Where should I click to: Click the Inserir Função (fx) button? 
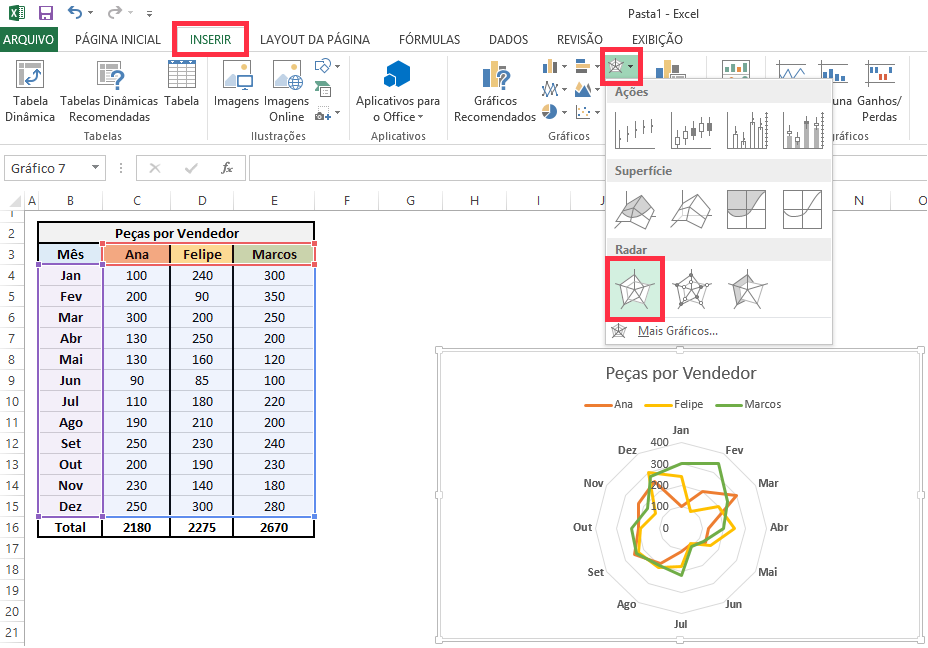point(228,168)
